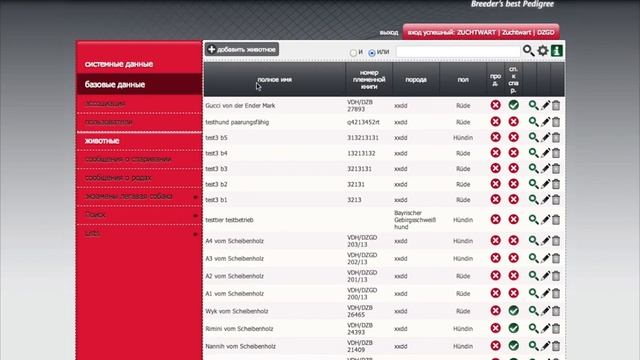View details of test3 b5
The height and width of the screenshot is (360, 640).
[533, 137]
